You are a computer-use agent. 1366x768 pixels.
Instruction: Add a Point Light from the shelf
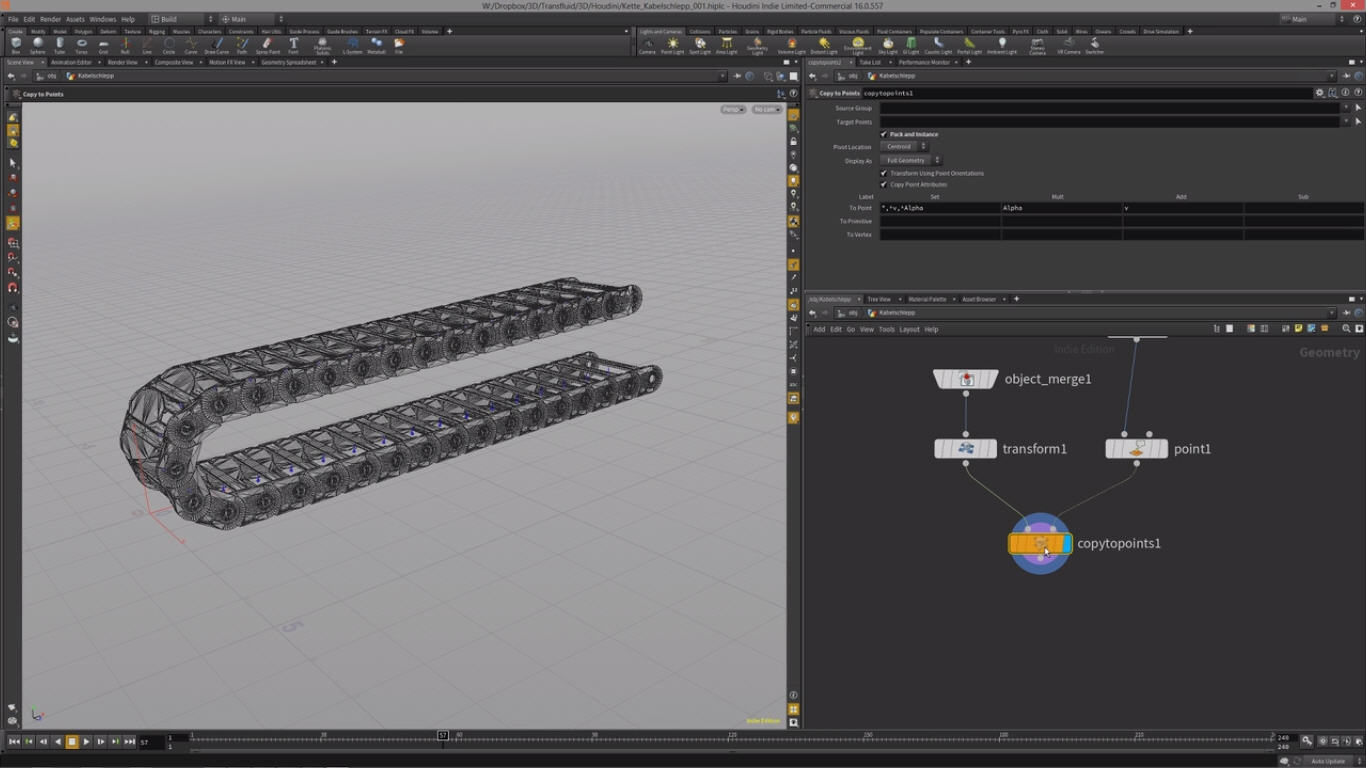point(673,45)
